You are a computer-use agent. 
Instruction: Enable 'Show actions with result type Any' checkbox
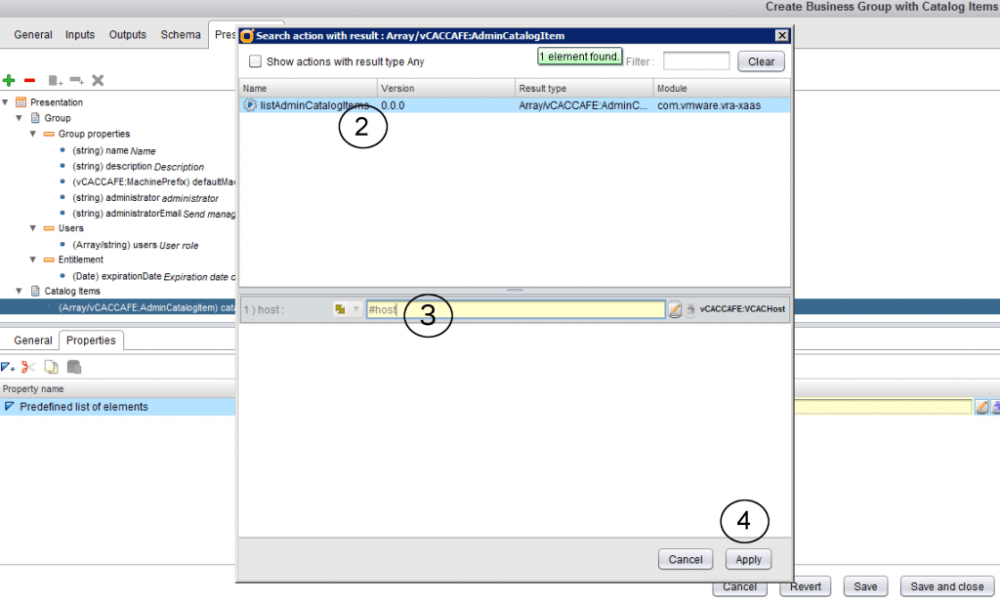[x=255, y=61]
